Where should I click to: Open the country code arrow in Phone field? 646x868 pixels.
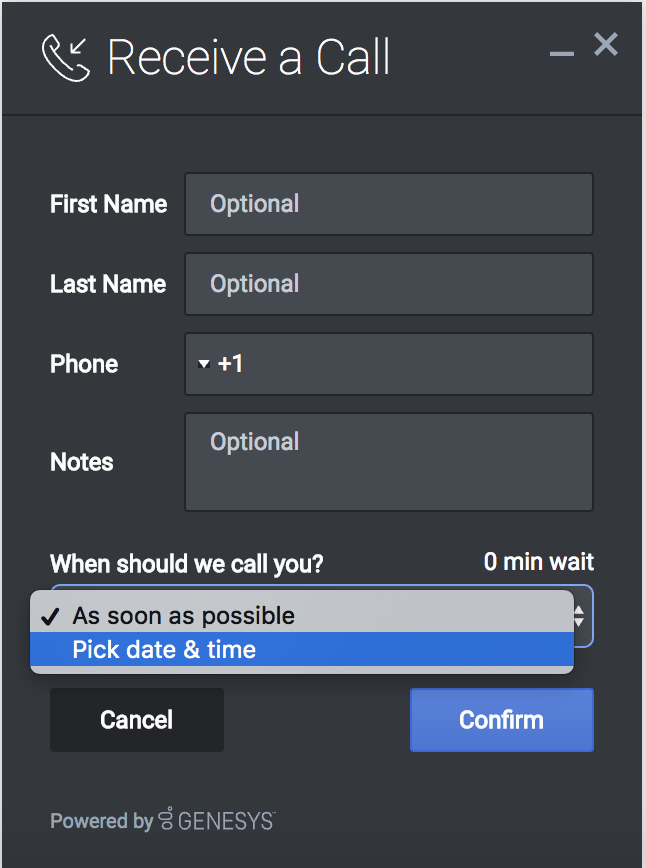pos(204,364)
